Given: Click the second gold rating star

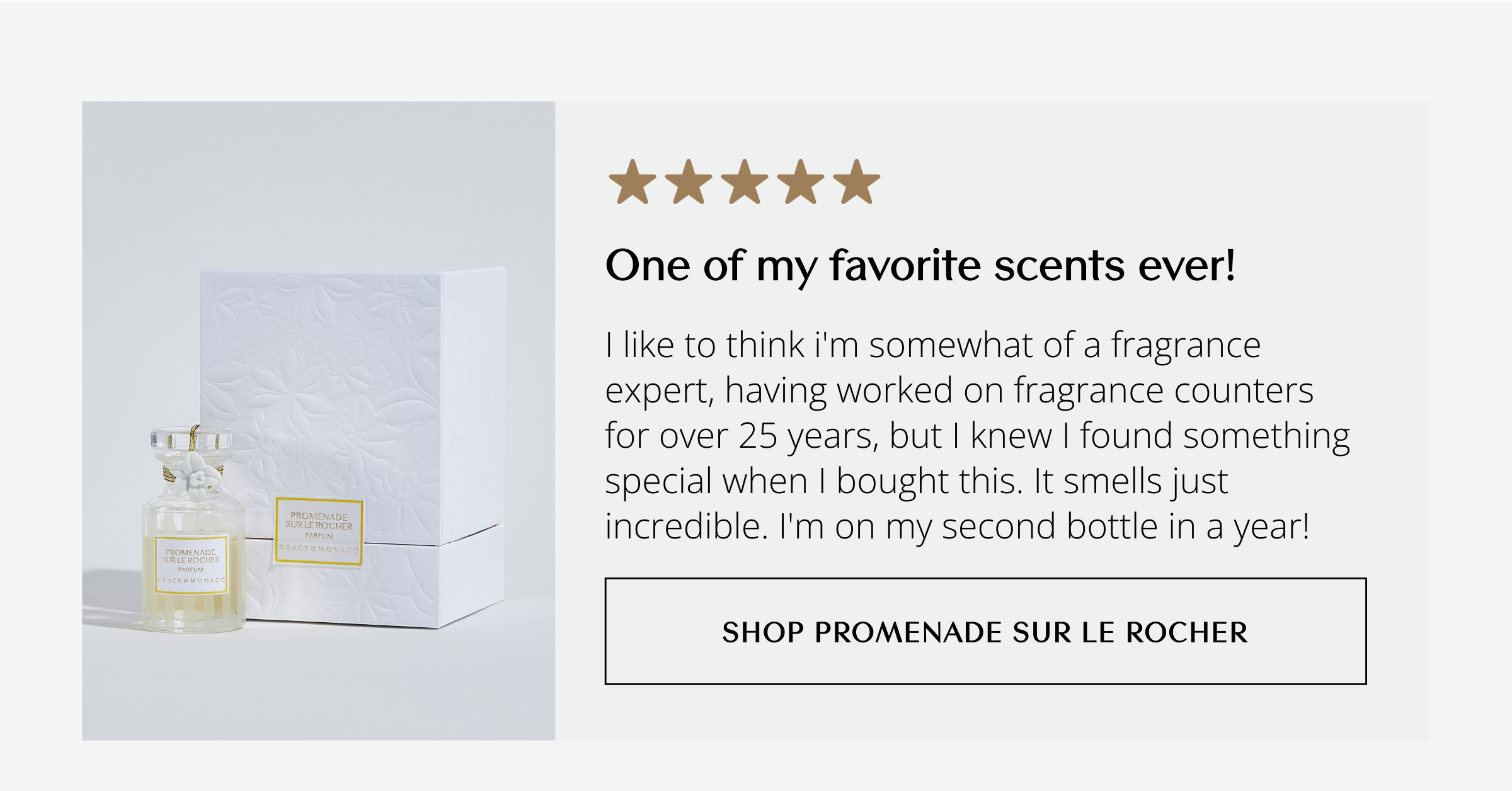Looking at the screenshot, I should pyautogui.click(x=689, y=182).
